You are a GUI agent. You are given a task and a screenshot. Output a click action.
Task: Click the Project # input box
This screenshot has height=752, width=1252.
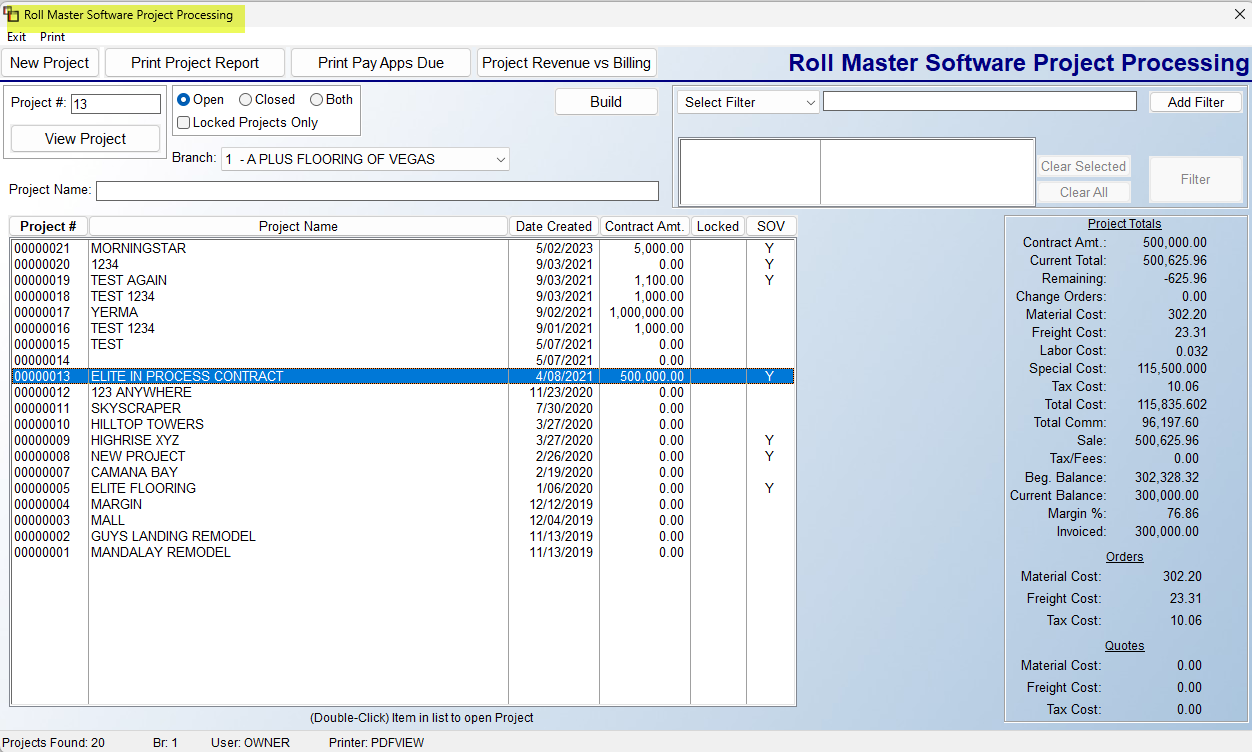click(115, 103)
